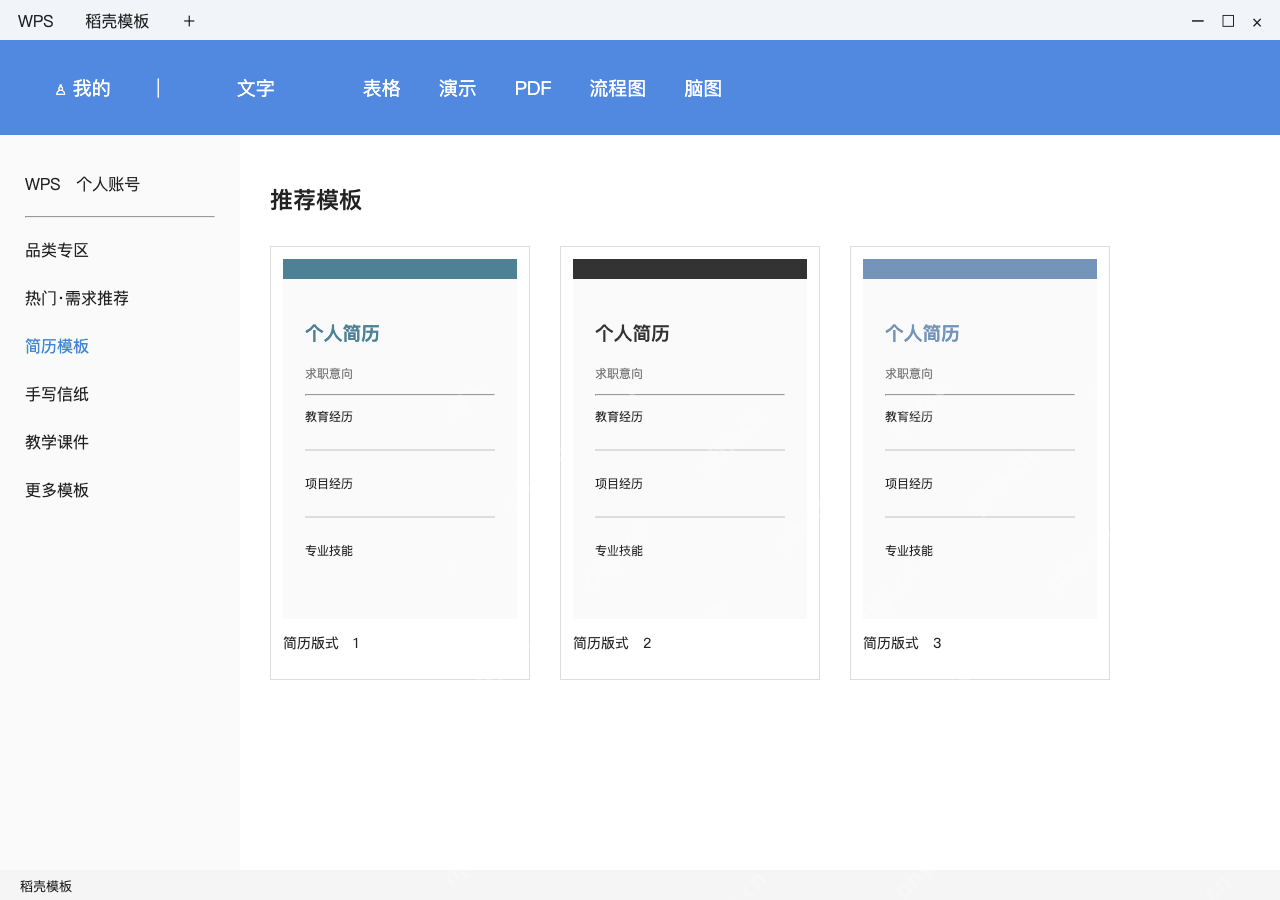
Task: Open the black 简历版式 2 template thumbnail
Action: coord(690,439)
